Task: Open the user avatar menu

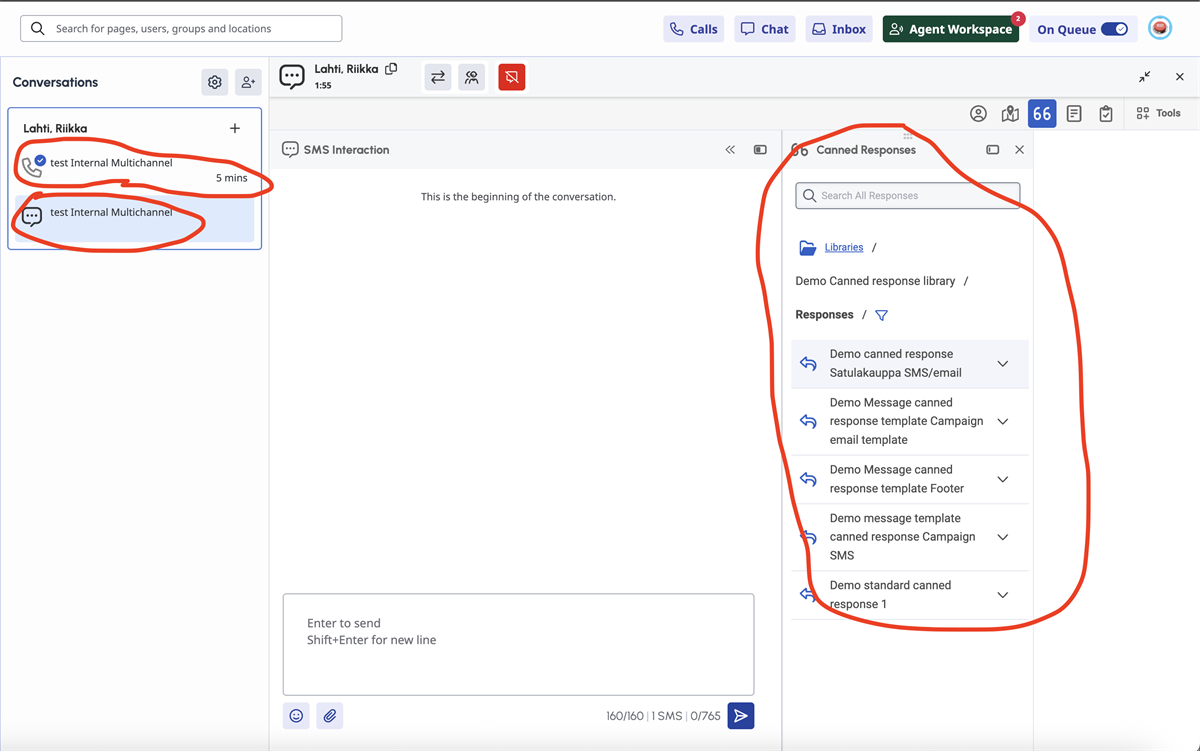Action: point(1160,29)
